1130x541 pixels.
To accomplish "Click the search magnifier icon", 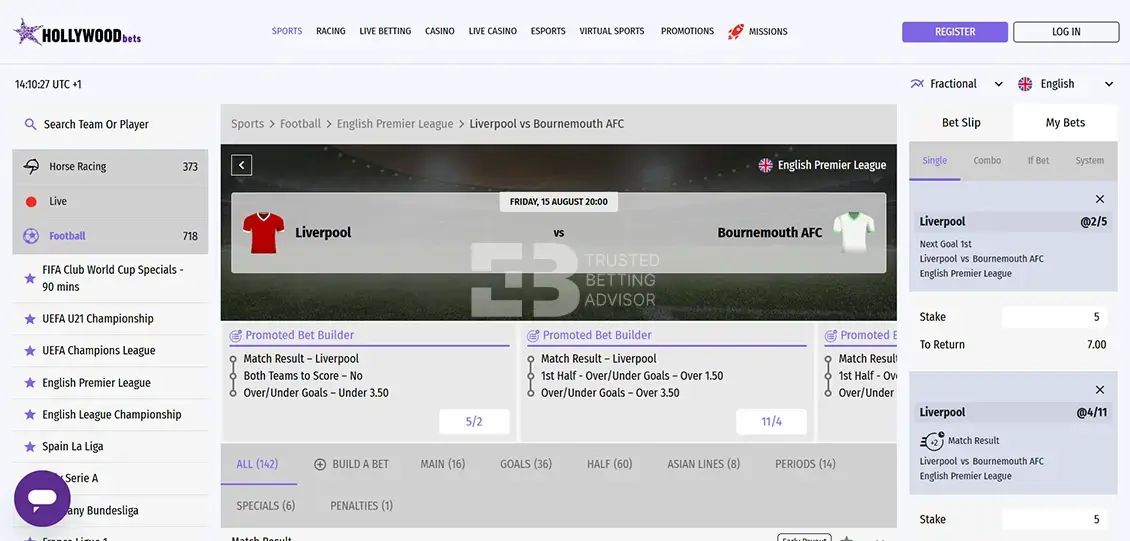I will (30, 124).
